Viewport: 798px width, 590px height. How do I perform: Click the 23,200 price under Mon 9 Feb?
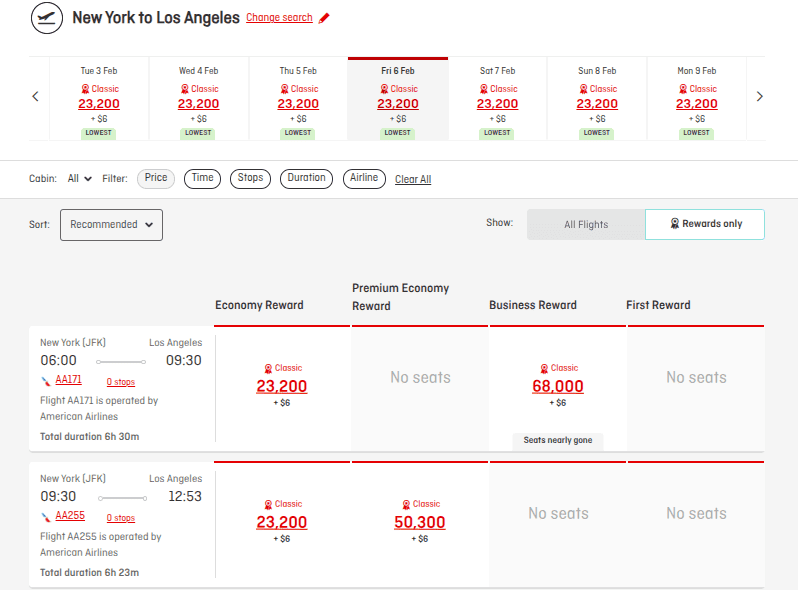(696, 104)
